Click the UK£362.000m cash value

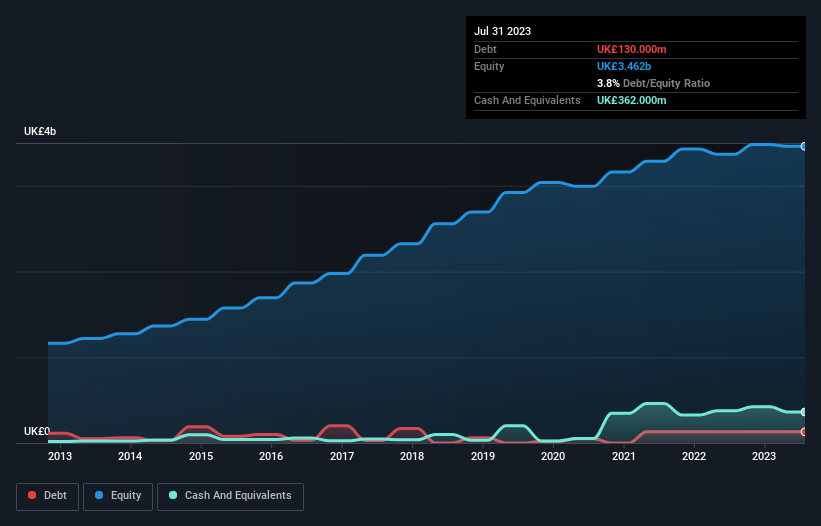pyautogui.click(x=631, y=100)
